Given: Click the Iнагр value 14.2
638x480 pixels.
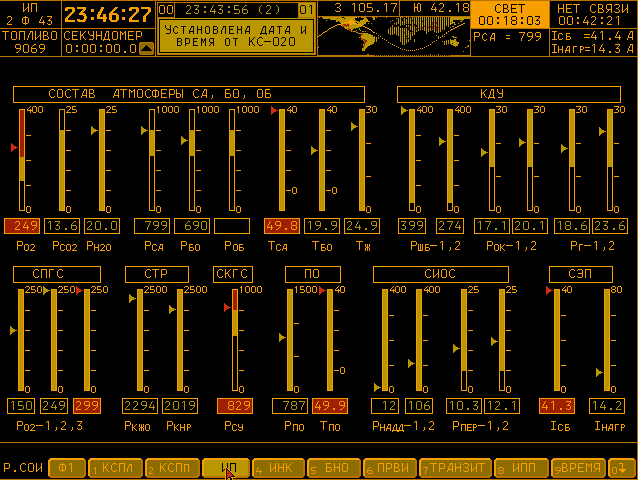Looking at the screenshot, I should [x=607, y=406].
